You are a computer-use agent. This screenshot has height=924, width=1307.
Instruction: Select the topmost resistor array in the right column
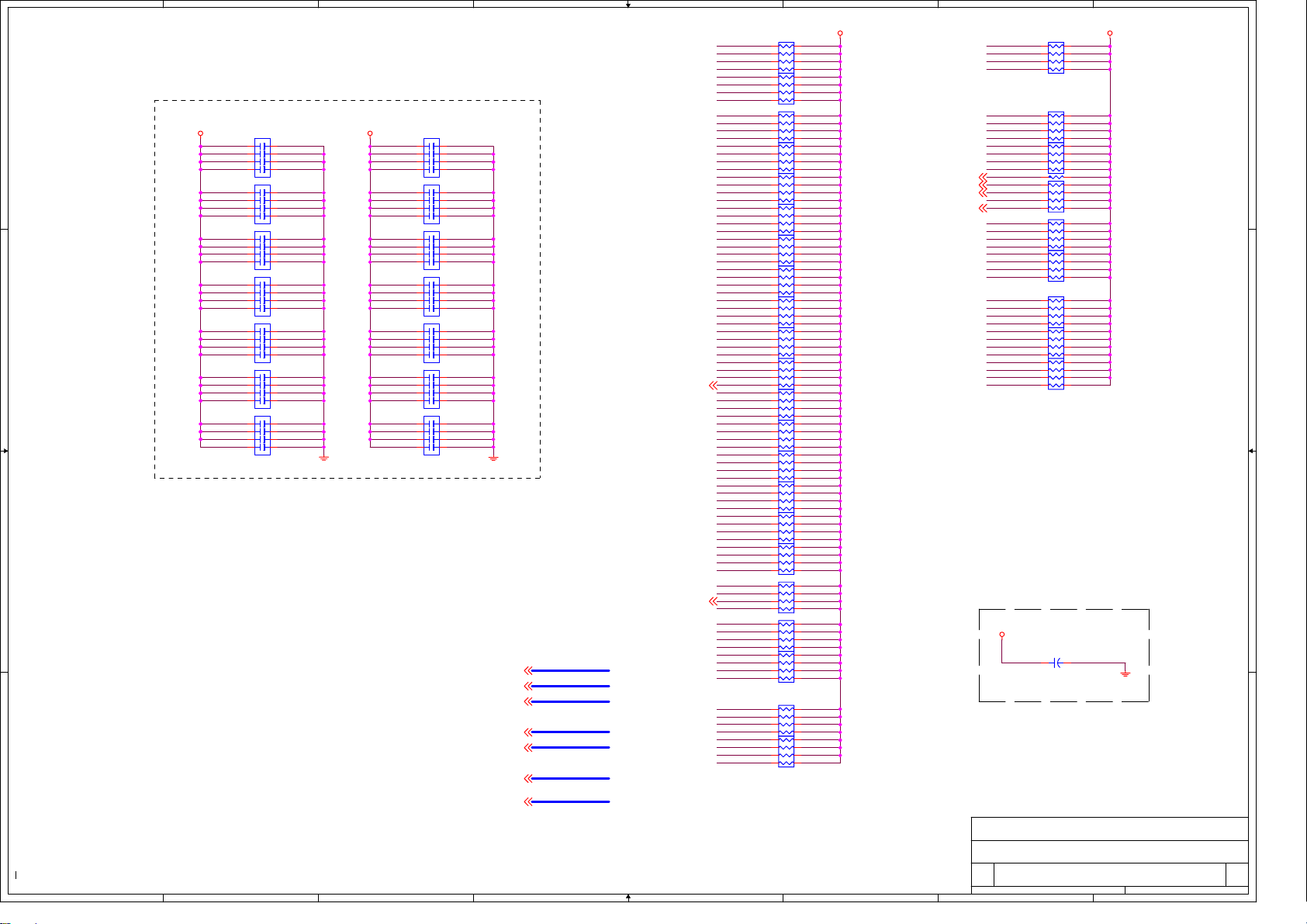[x=1056, y=58]
